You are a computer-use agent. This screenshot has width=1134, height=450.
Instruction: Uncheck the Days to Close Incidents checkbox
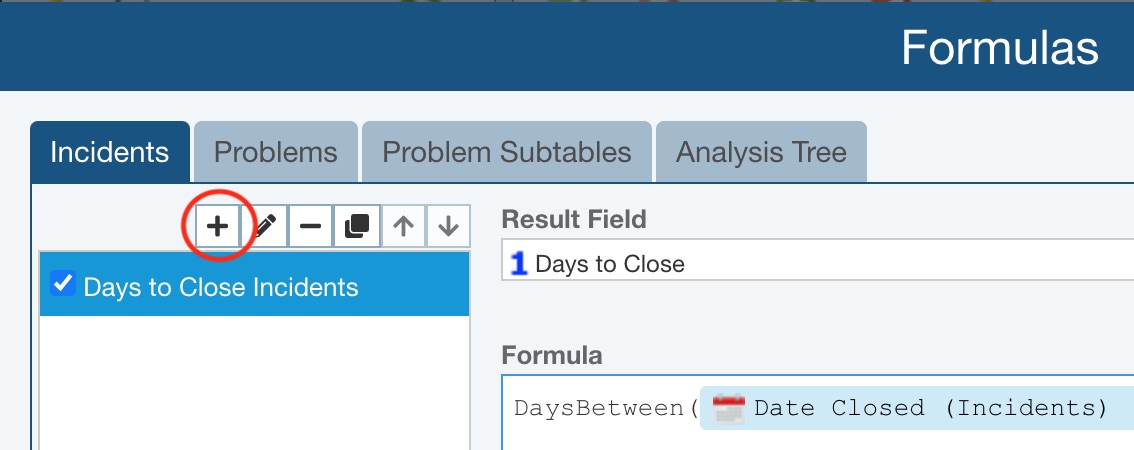(63, 285)
